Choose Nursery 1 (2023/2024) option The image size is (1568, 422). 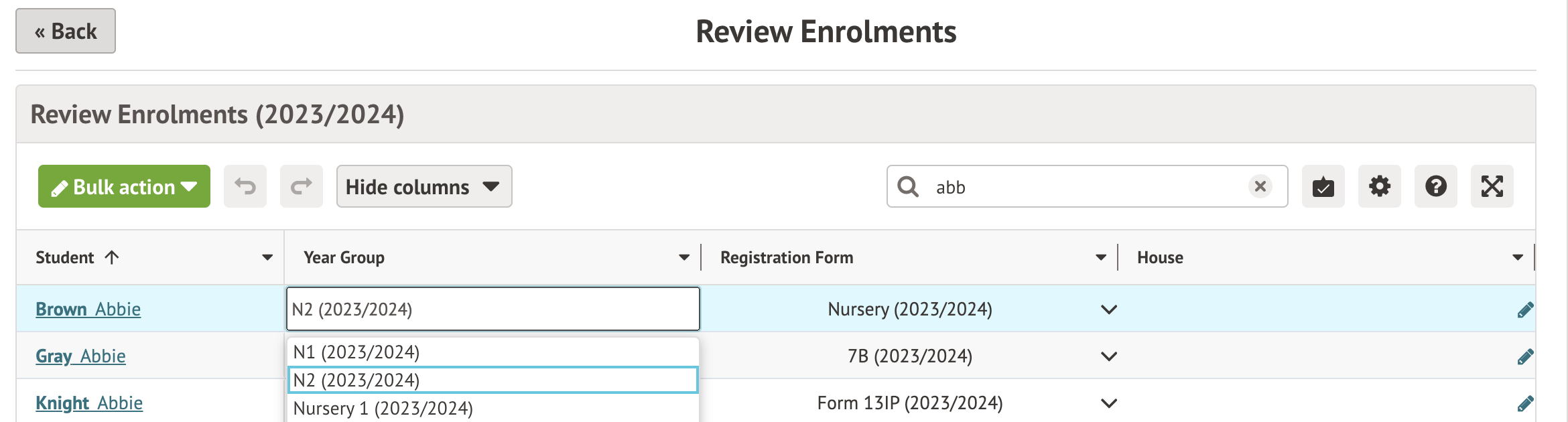click(x=383, y=409)
